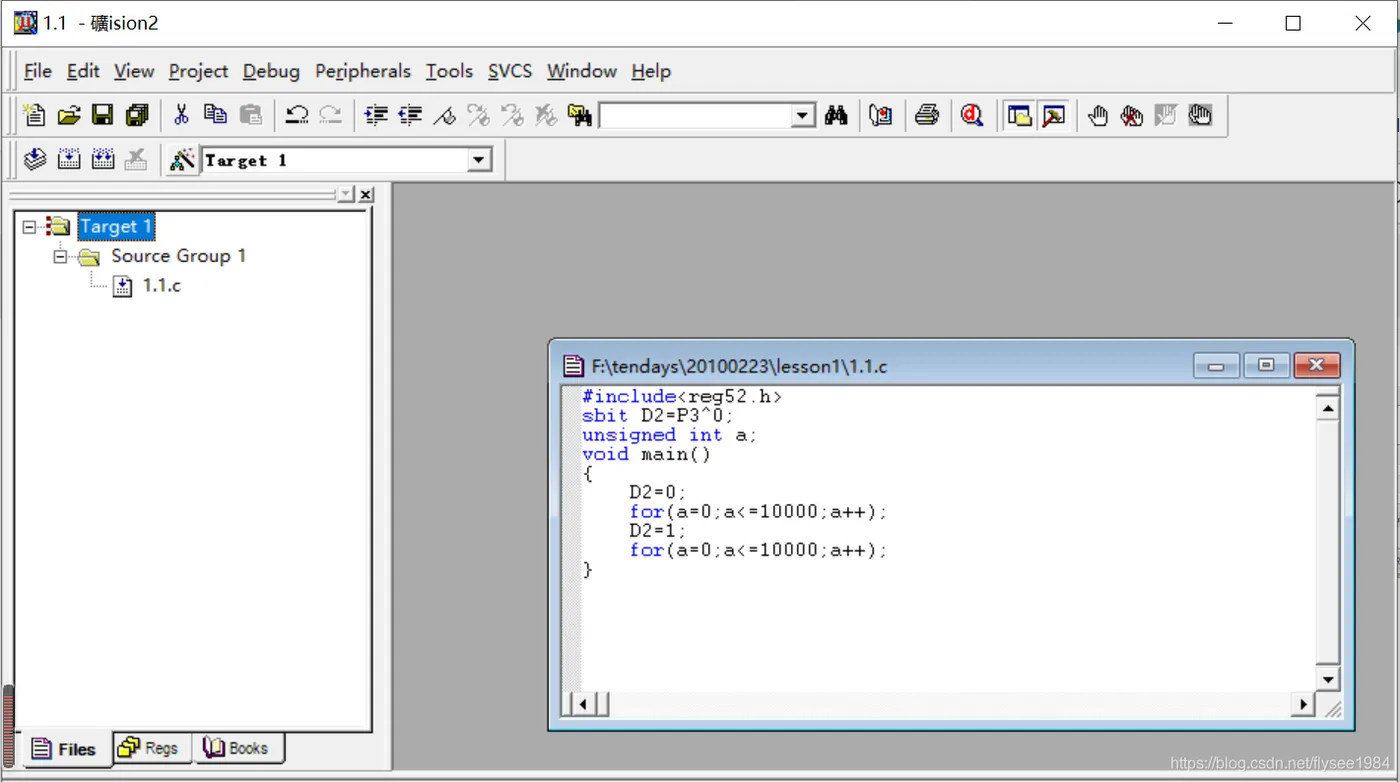Open the Help menu
Screen dimensions: 1400x782
(x=651, y=71)
